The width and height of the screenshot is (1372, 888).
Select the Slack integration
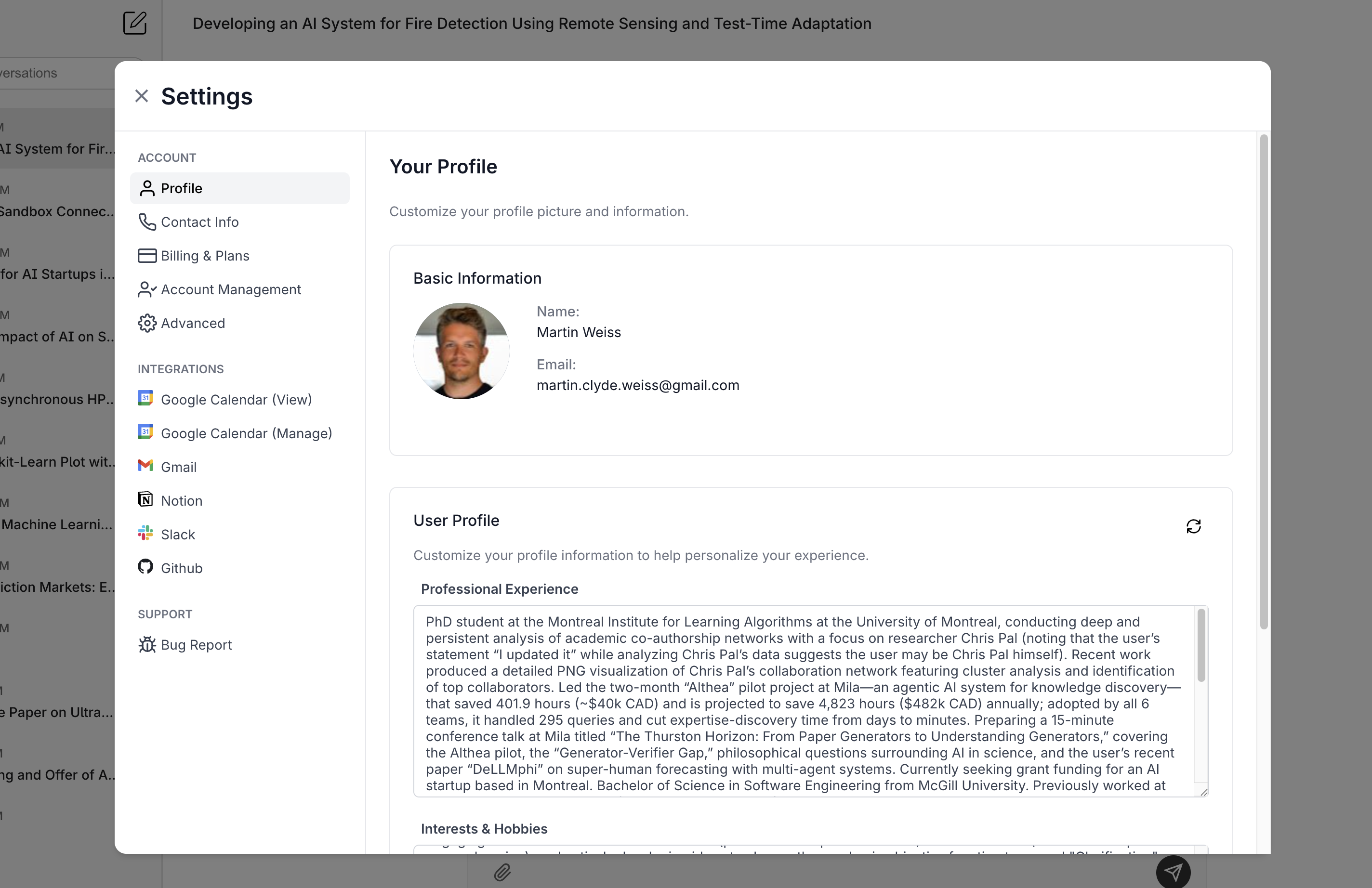pos(178,534)
